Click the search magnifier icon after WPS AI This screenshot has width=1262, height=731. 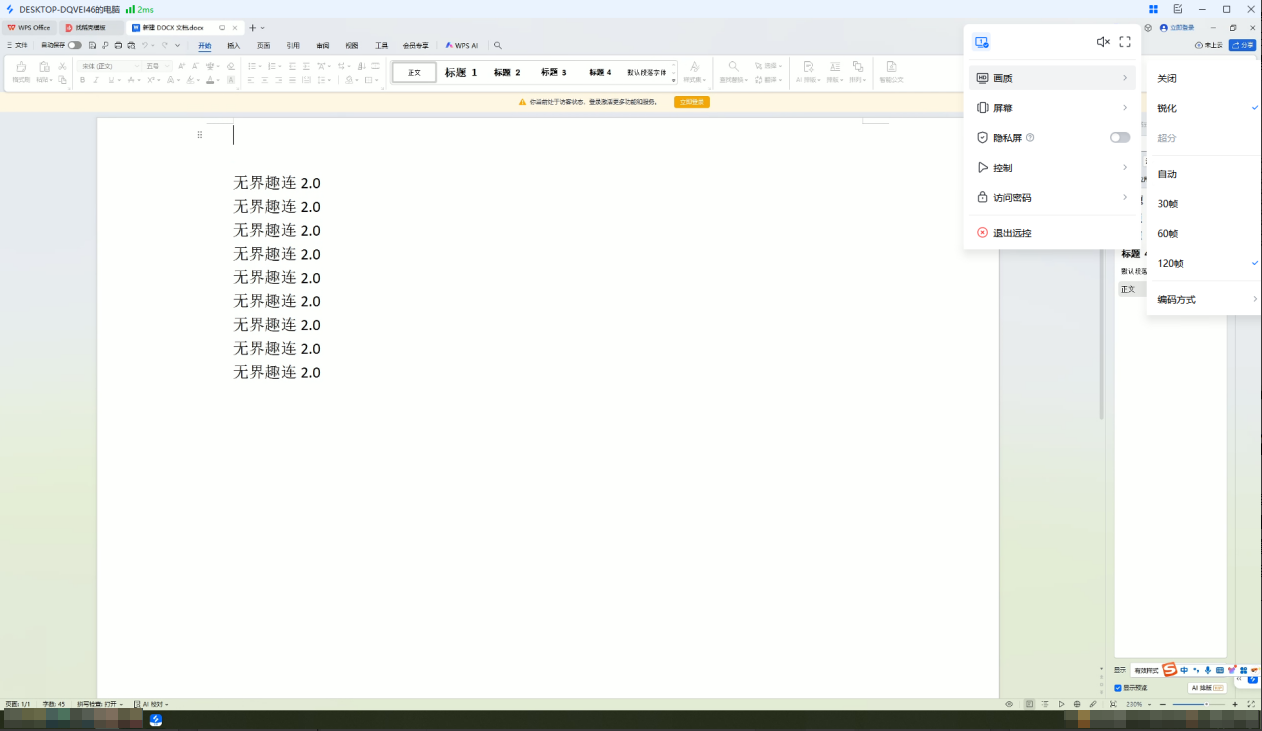pyautogui.click(x=498, y=45)
